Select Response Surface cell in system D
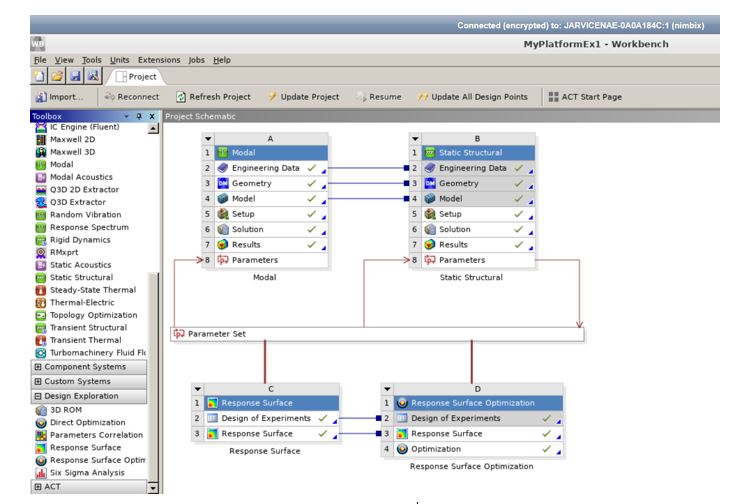The width and height of the screenshot is (756, 504). click(x=478, y=434)
